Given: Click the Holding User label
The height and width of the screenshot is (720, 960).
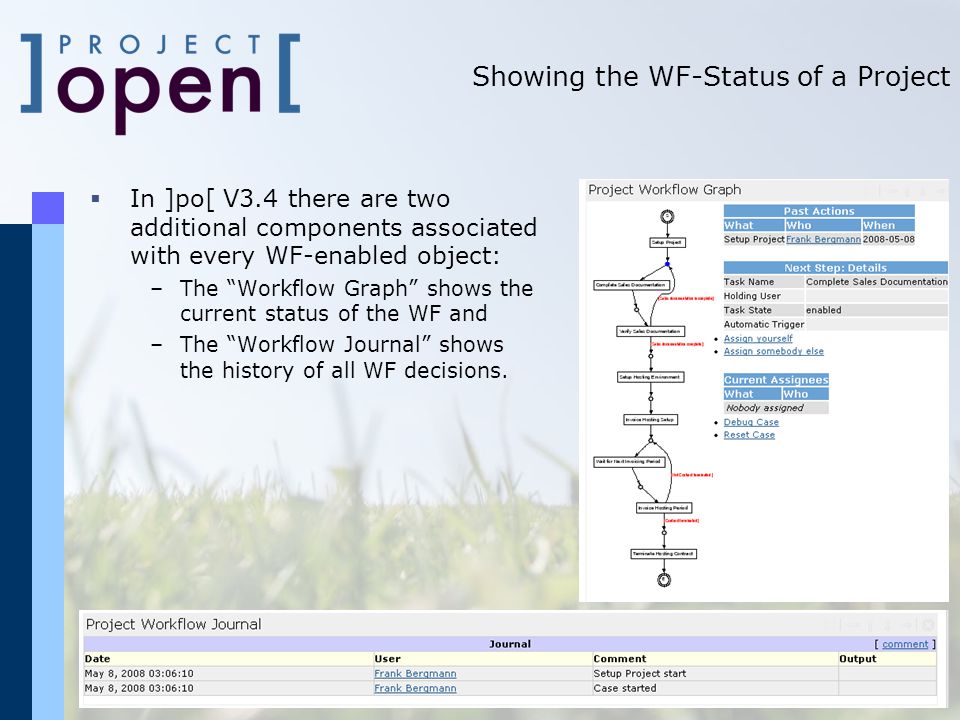Looking at the screenshot, I should tap(752, 296).
